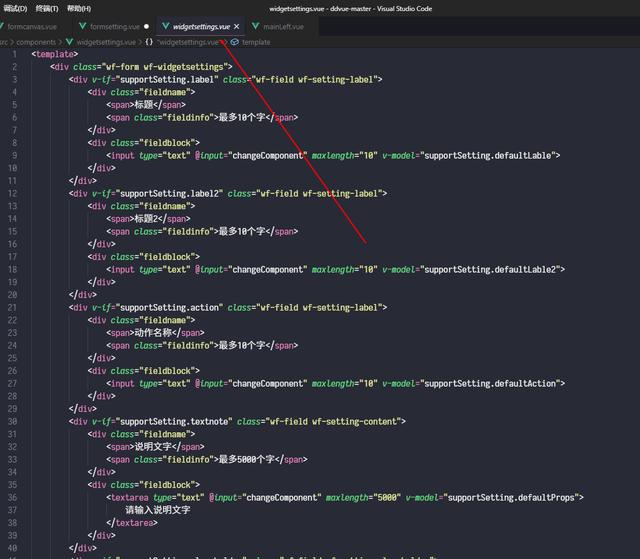The height and width of the screenshot is (559, 640).
Task: Click line number 12 in the gutter
Action: 13,193
